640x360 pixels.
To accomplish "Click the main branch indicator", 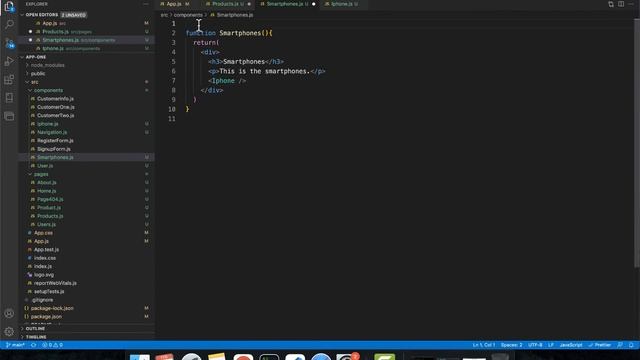I will pyautogui.click(x=15, y=345).
